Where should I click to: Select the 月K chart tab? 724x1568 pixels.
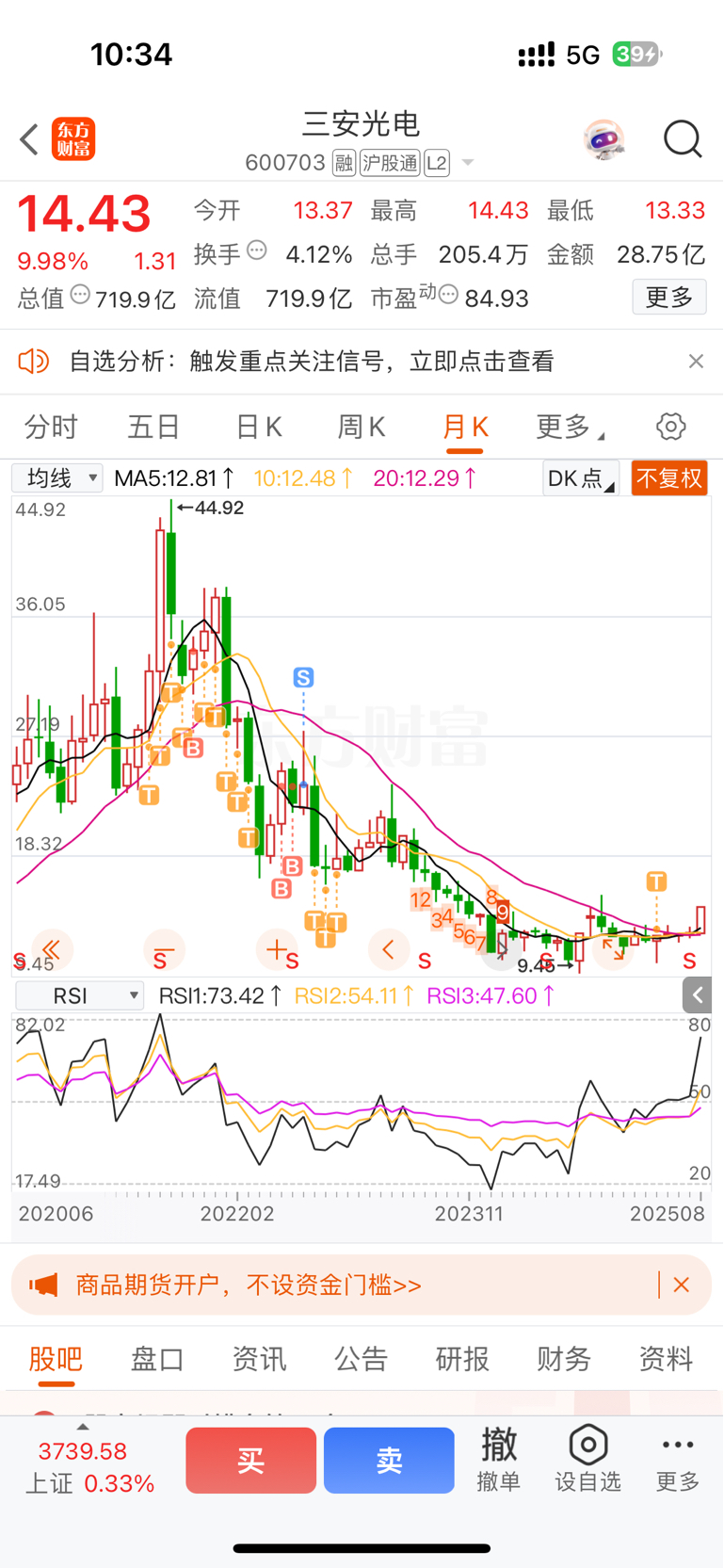[x=465, y=427]
